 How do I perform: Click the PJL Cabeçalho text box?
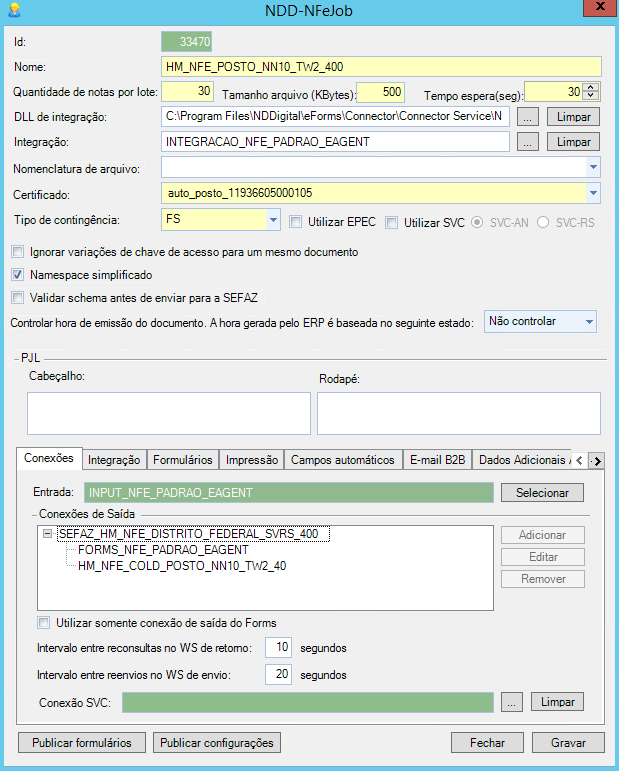tap(169, 413)
